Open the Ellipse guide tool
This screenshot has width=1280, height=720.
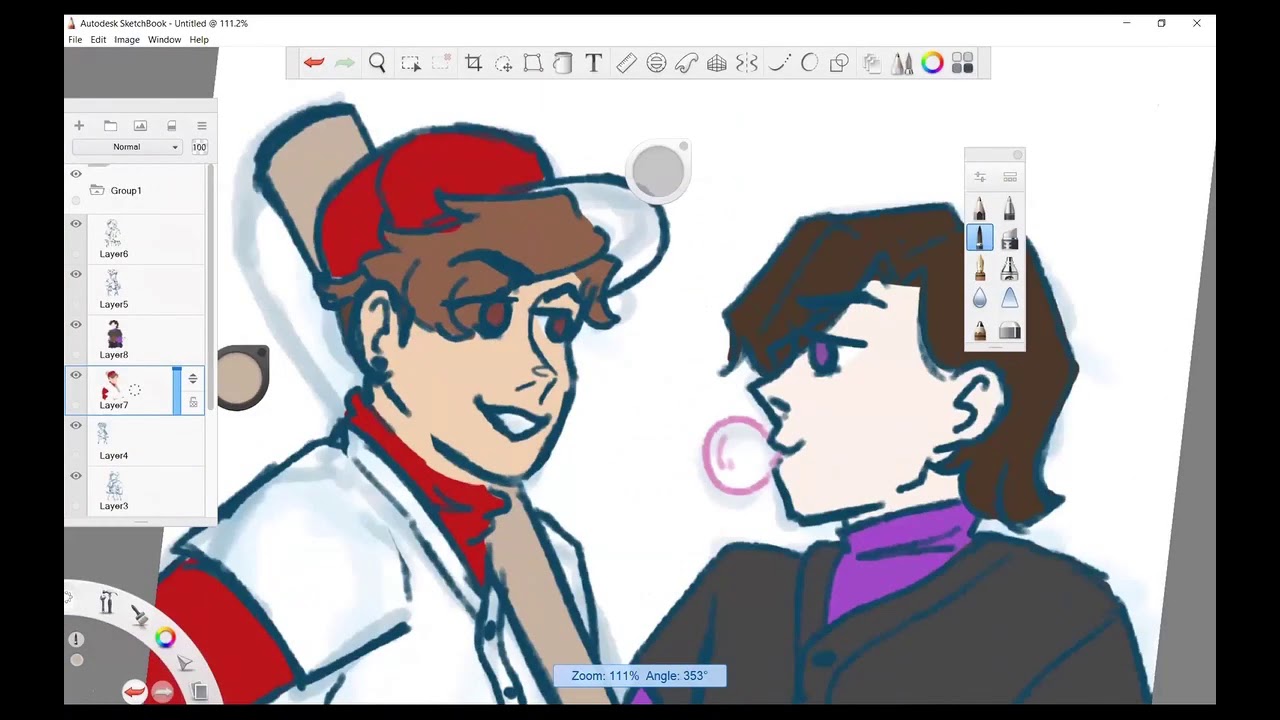coord(656,63)
